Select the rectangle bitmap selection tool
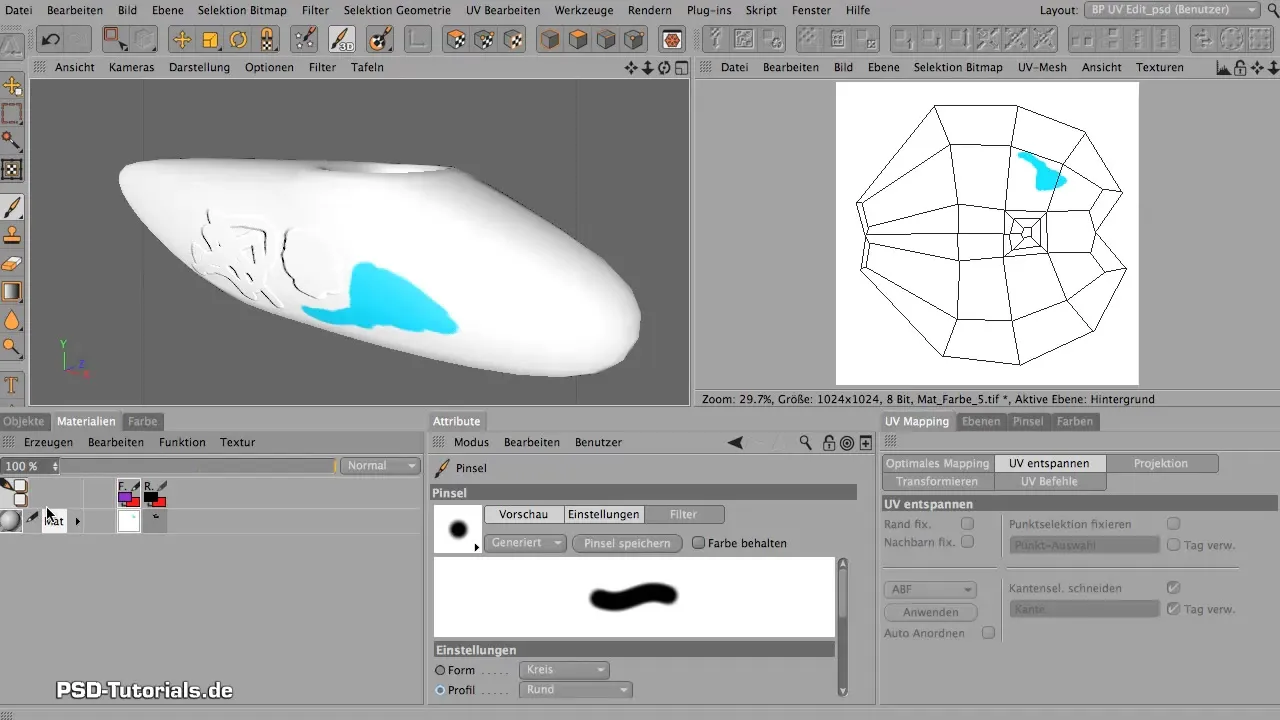This screenshot has width=1280, height=720. pyautogui.click(x=12, y=113)
